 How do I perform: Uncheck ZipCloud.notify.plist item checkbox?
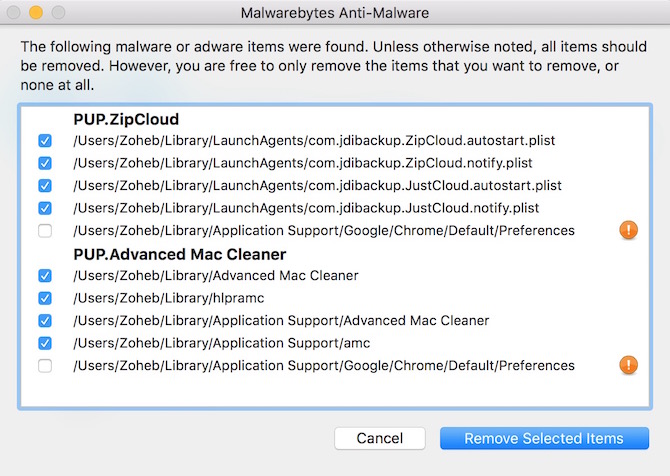45,163
